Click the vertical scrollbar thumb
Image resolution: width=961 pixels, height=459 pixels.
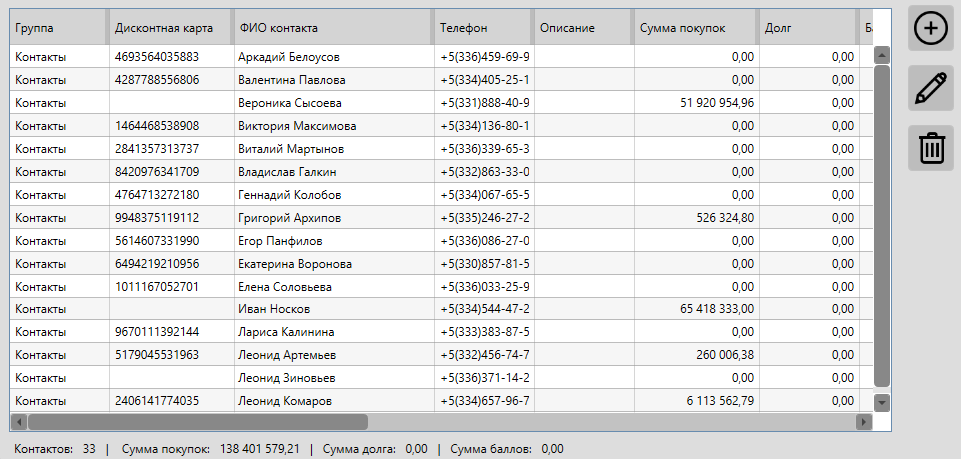pos(881,226)
